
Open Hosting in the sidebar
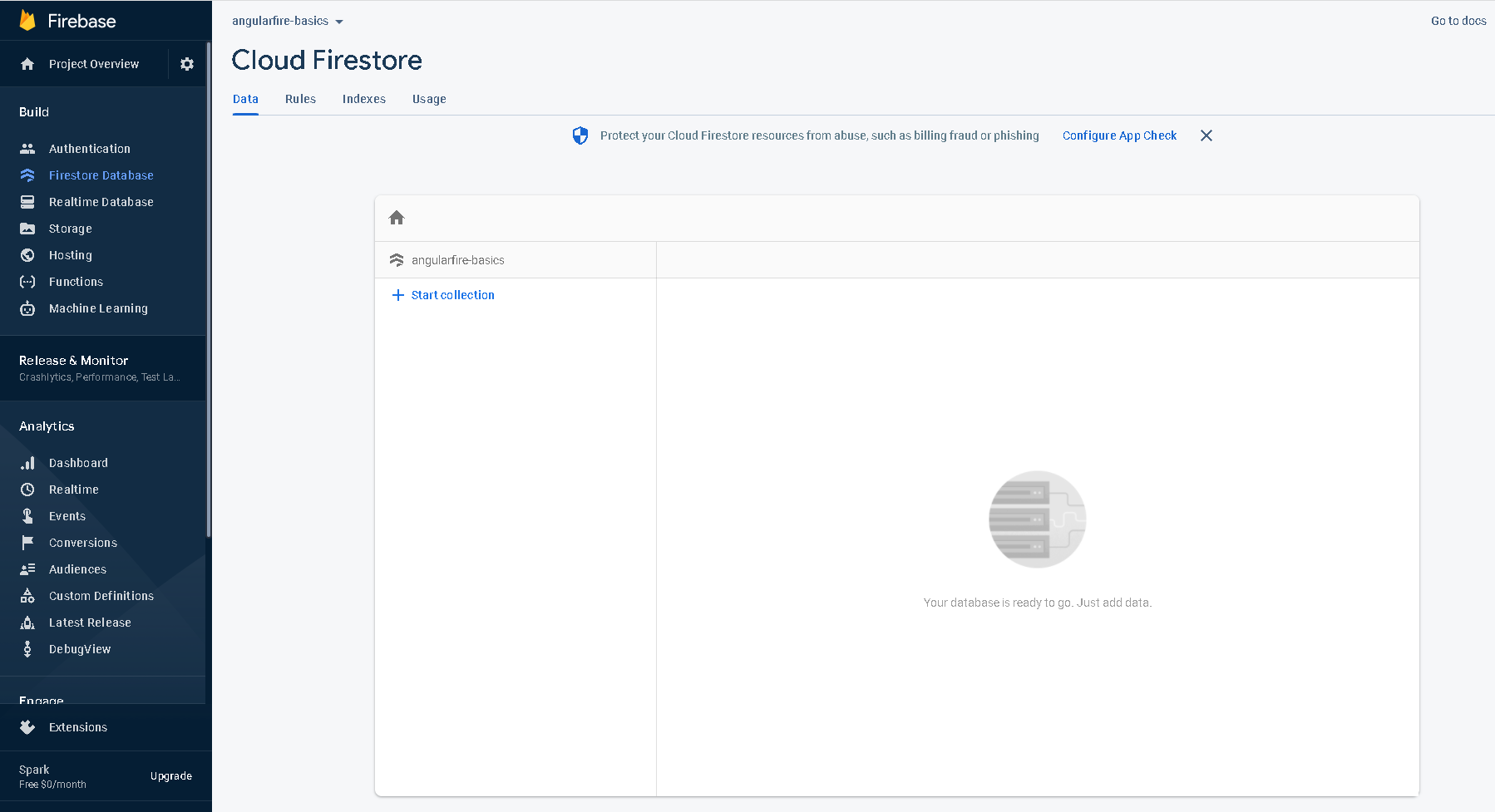pyautogui.click(x=71, y=255)
